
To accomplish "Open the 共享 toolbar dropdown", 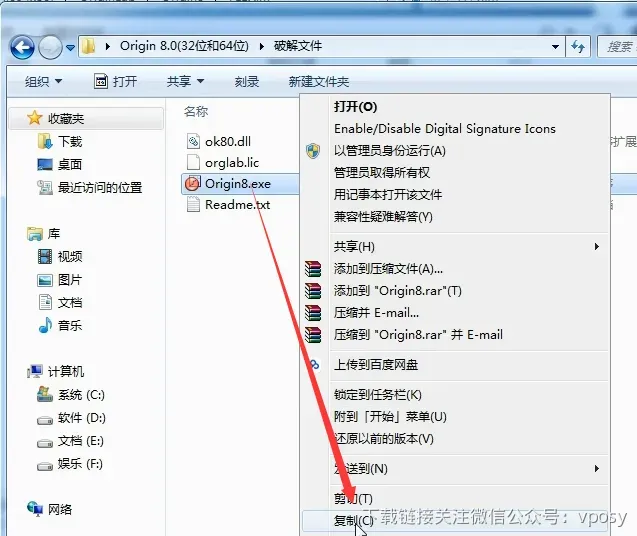I will tap(185, 82).
